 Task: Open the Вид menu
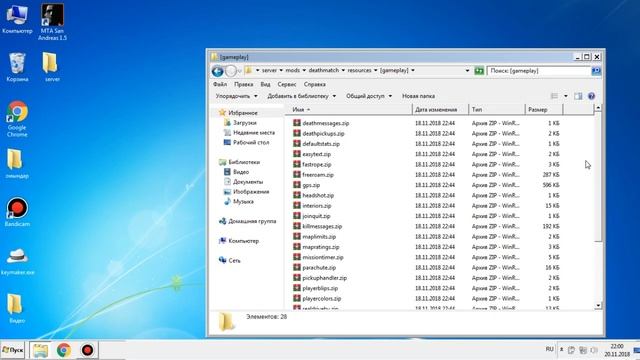click(x=265, y=84)
